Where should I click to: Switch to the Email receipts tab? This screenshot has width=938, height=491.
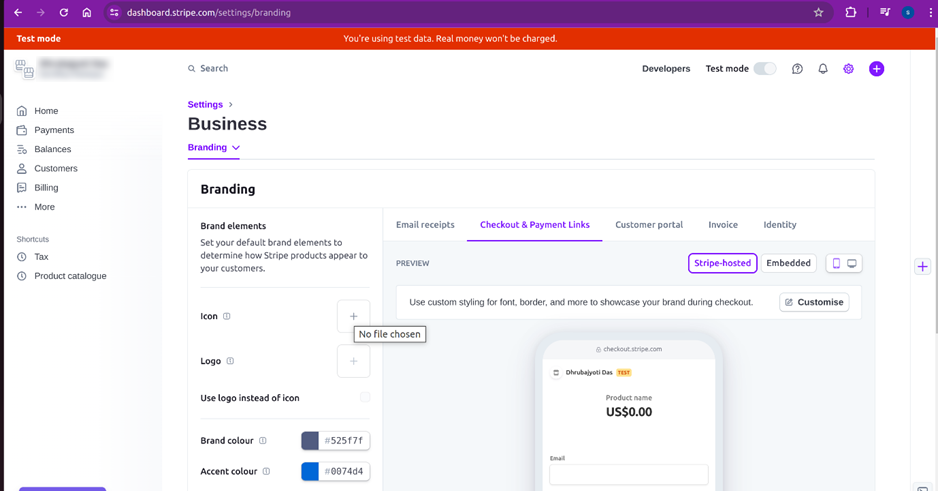pyautogui.click(x=425, y=225)
